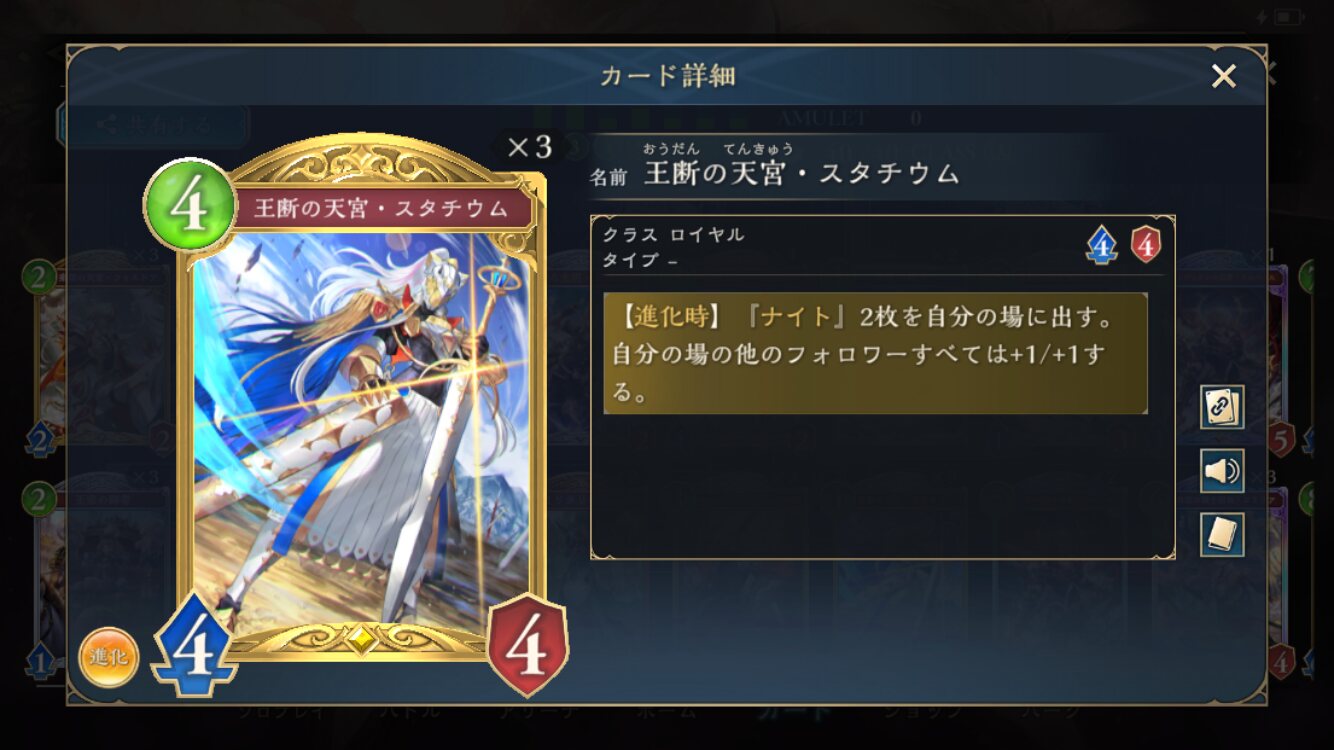Click the dimmed 共有する share button
This screenshot has width=1334, height=750.
click(153, 125)
